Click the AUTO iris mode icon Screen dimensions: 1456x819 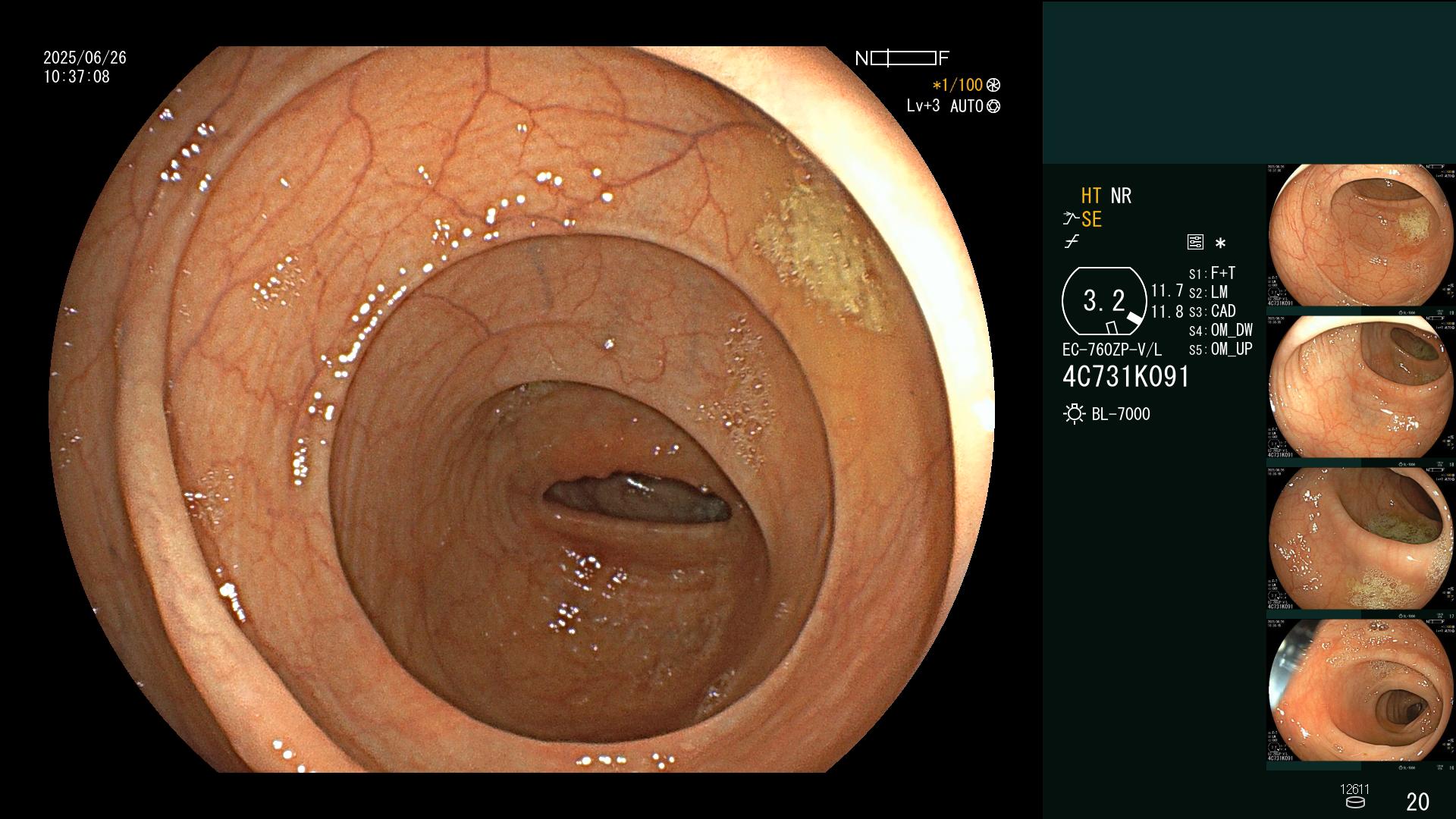(x=993, y=107)
